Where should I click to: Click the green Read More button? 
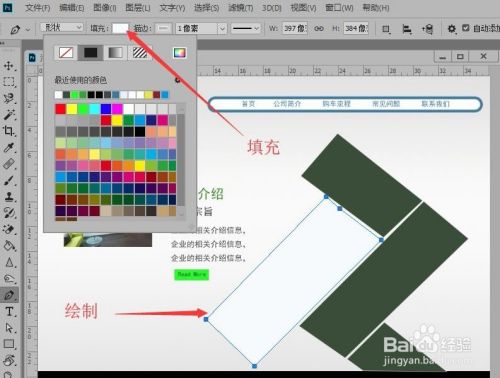click(x=191, y=275)
